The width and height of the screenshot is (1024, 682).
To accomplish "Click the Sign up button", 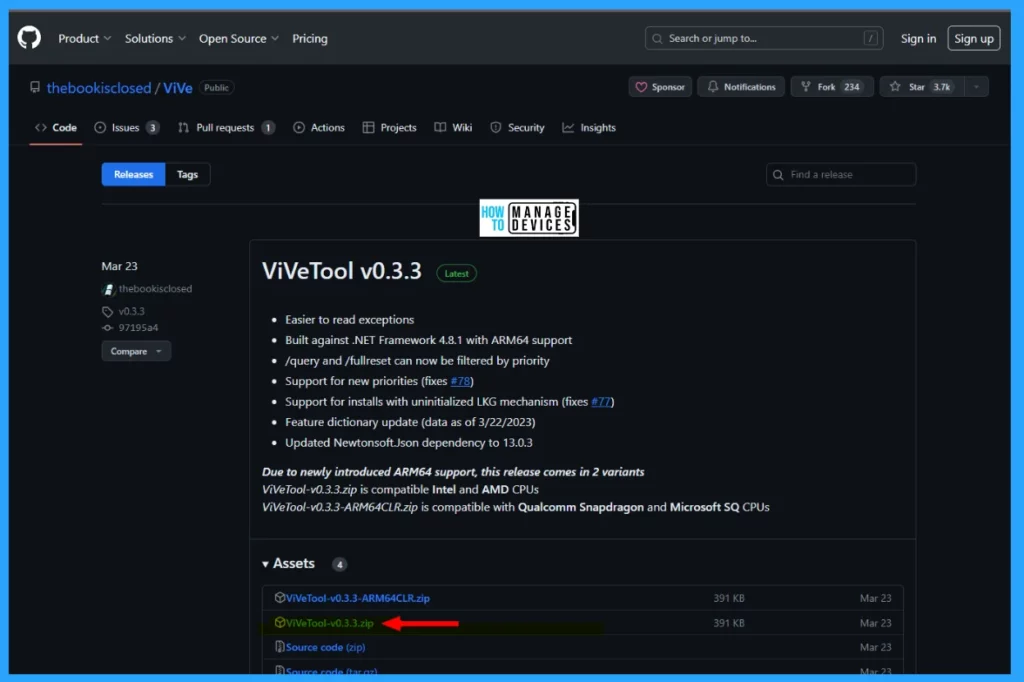I will [x=973, y=39].
